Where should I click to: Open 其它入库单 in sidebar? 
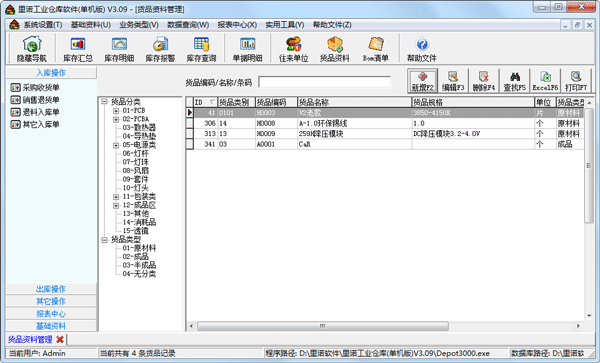pos(35,124)
